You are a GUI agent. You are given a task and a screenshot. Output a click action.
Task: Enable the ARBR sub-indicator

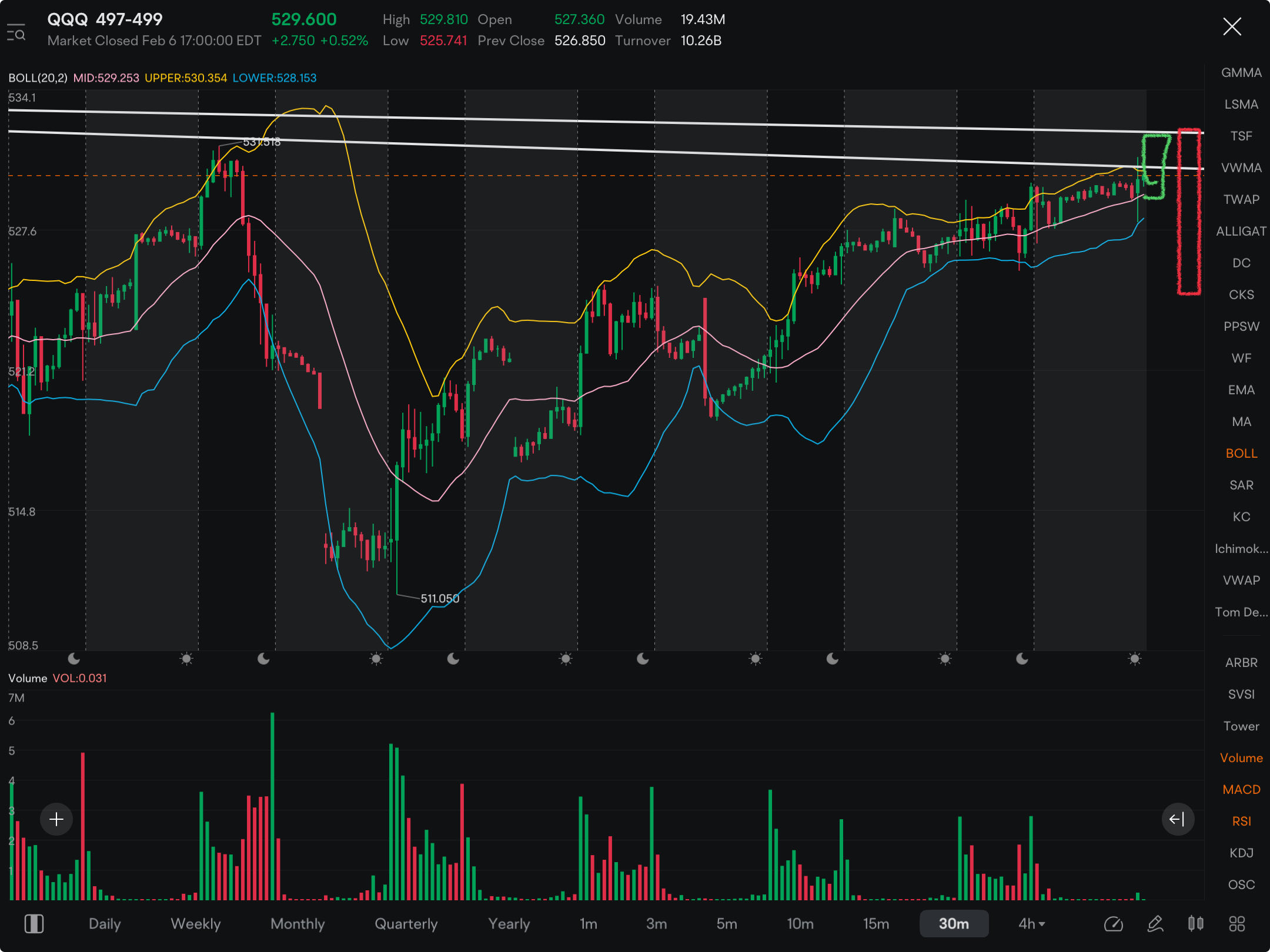[x=1241, y=663]
